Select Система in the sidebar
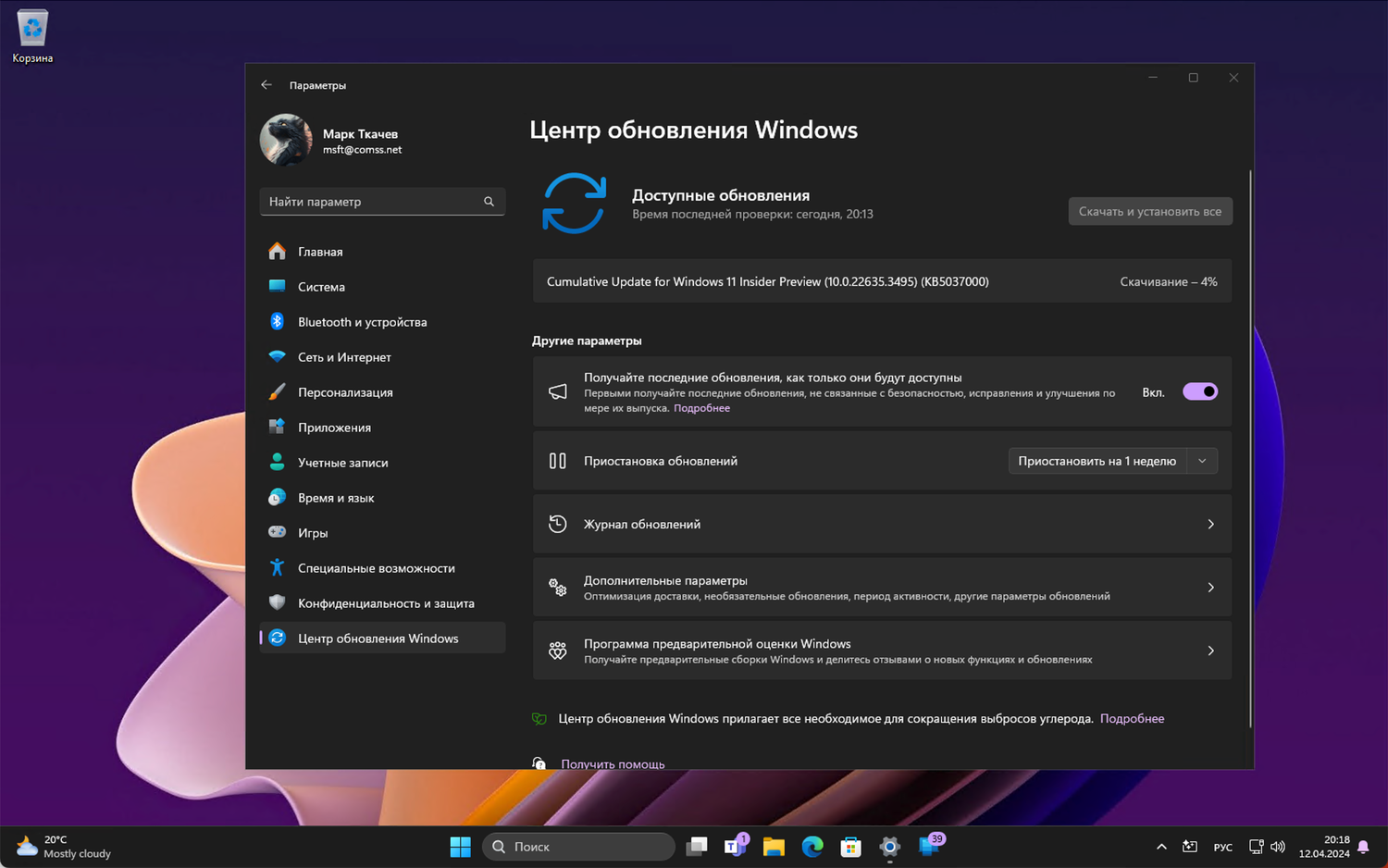1388x868 pixels. (321, 287)
